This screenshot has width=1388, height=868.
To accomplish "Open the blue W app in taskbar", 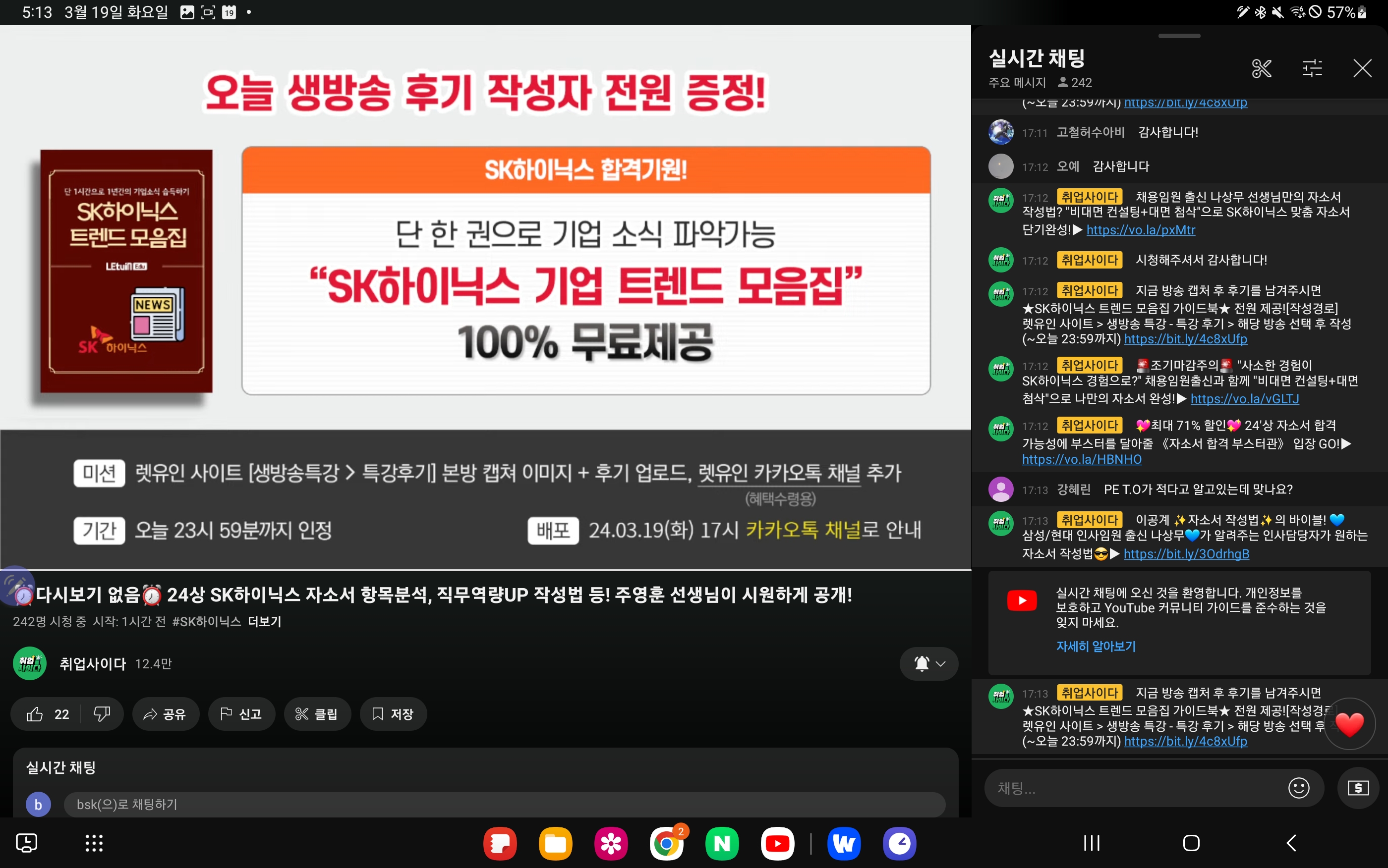I will (x=844, y=843).
